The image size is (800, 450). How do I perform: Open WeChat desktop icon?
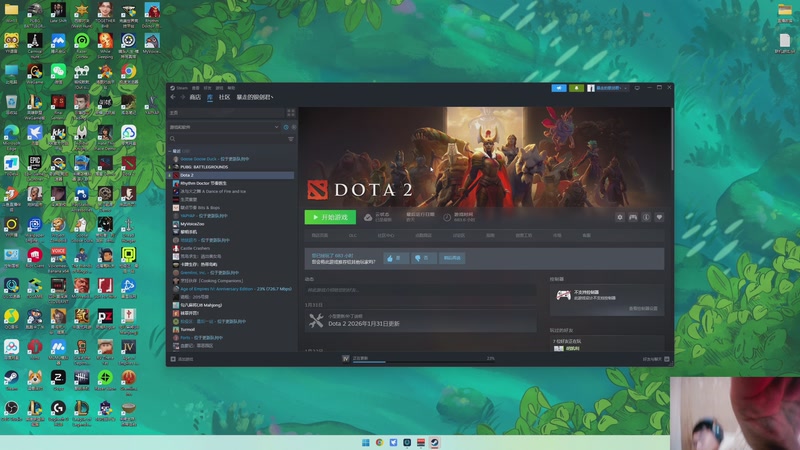(58, 74)
